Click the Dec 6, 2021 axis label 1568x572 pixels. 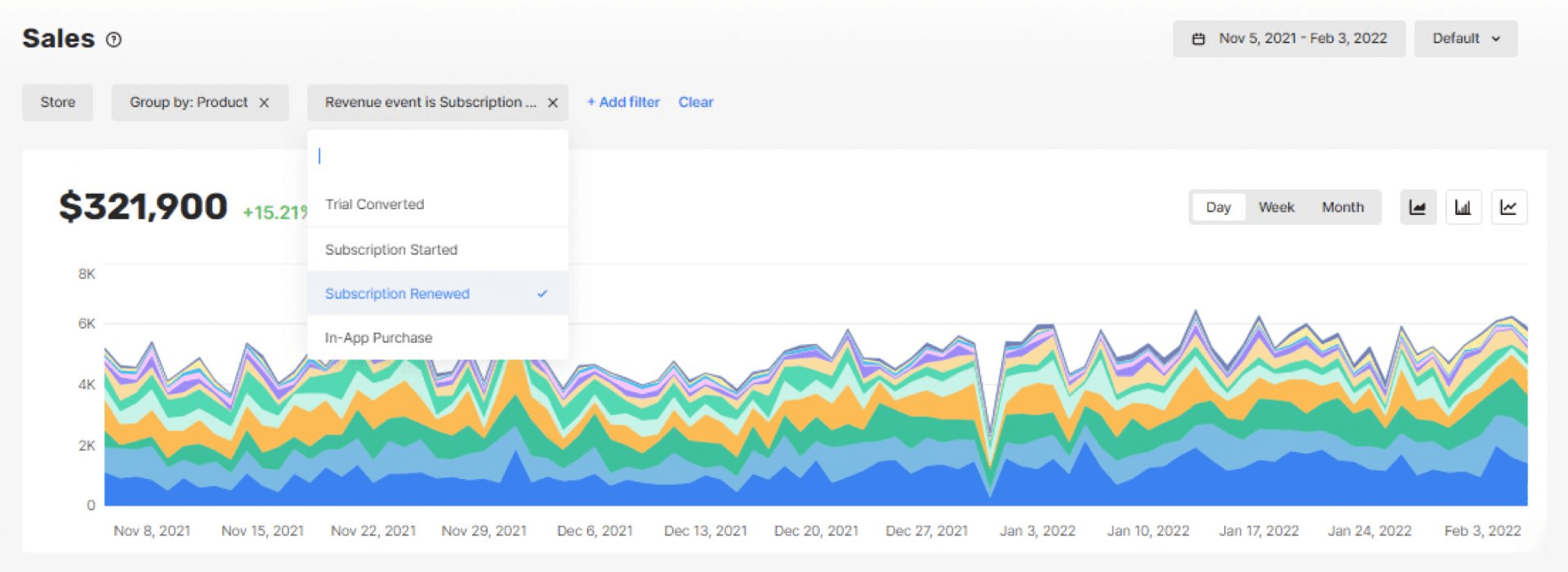coord(595,531)
